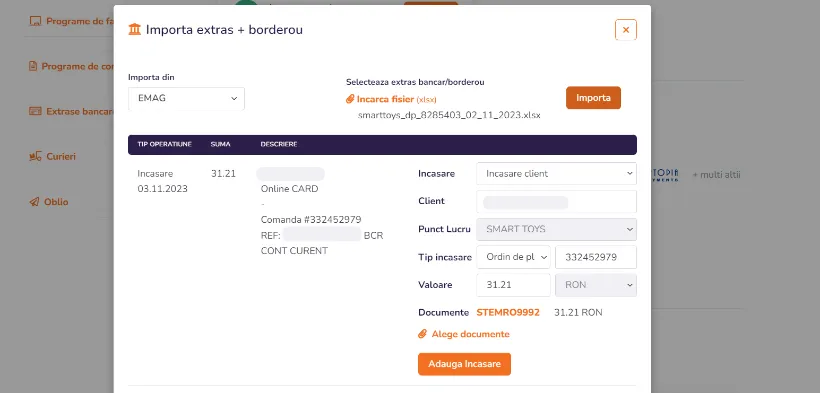820x393 pixels.
Task: Open the STEMRO9992 document link
Action: [x=508, y=312]
